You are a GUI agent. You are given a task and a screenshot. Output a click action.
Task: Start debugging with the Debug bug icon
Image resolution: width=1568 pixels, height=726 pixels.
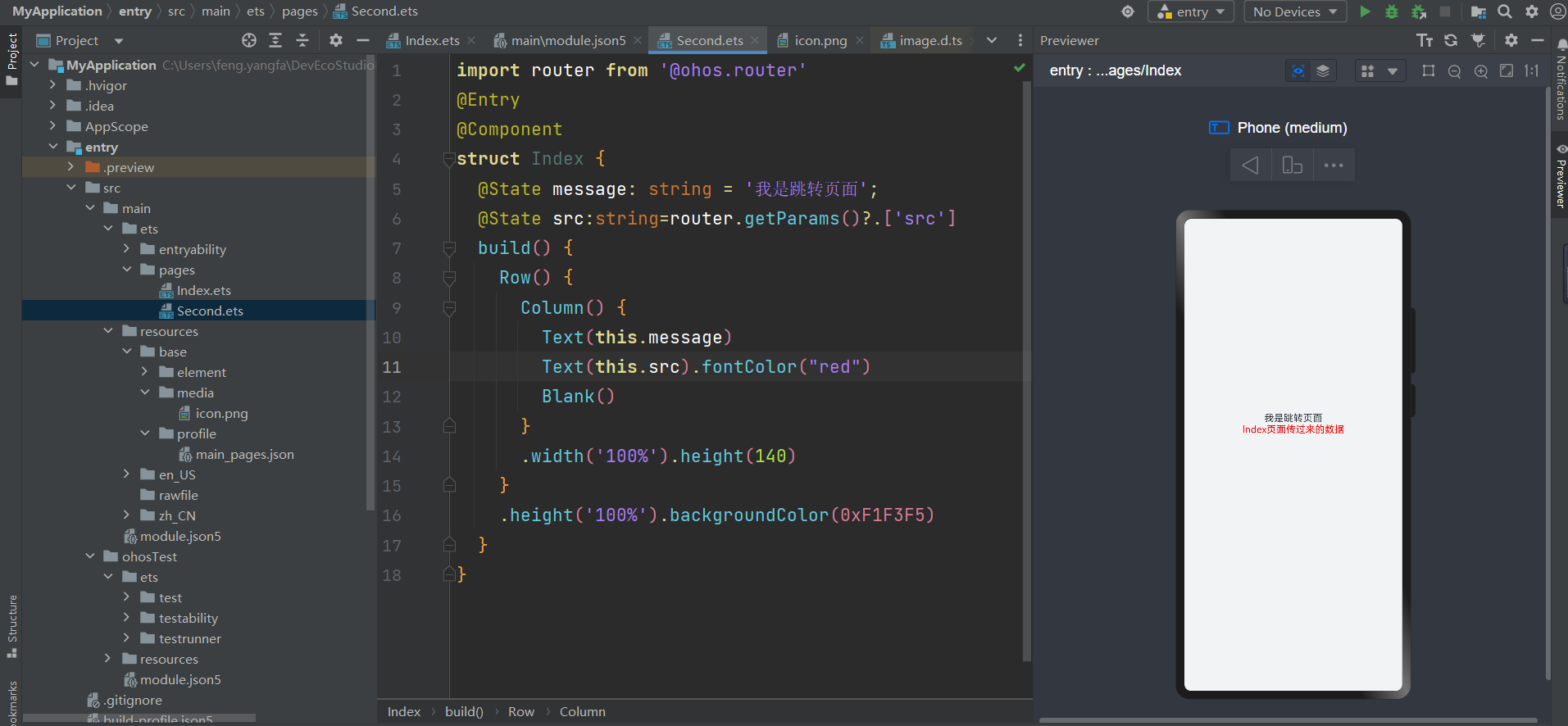1391,11
